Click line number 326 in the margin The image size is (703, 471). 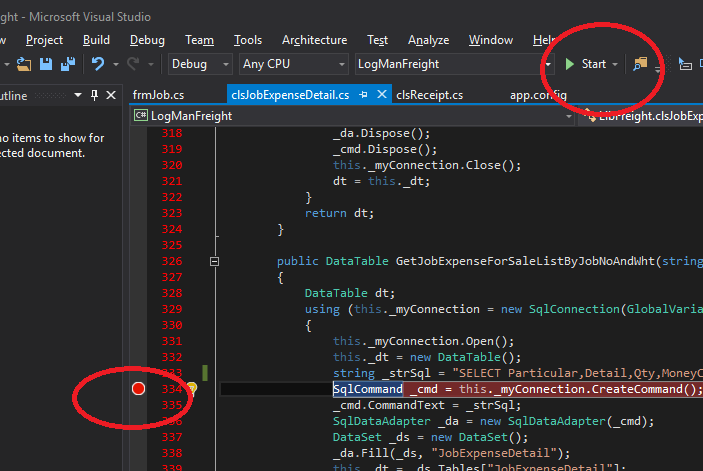pos(172,261)
